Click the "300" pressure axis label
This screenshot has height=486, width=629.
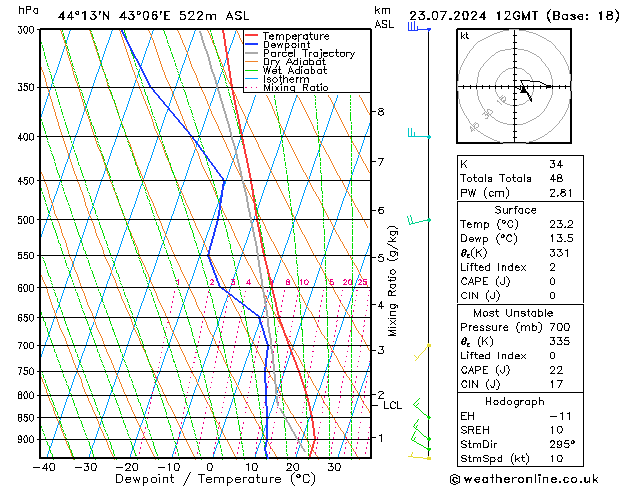[x=28, y=30]
